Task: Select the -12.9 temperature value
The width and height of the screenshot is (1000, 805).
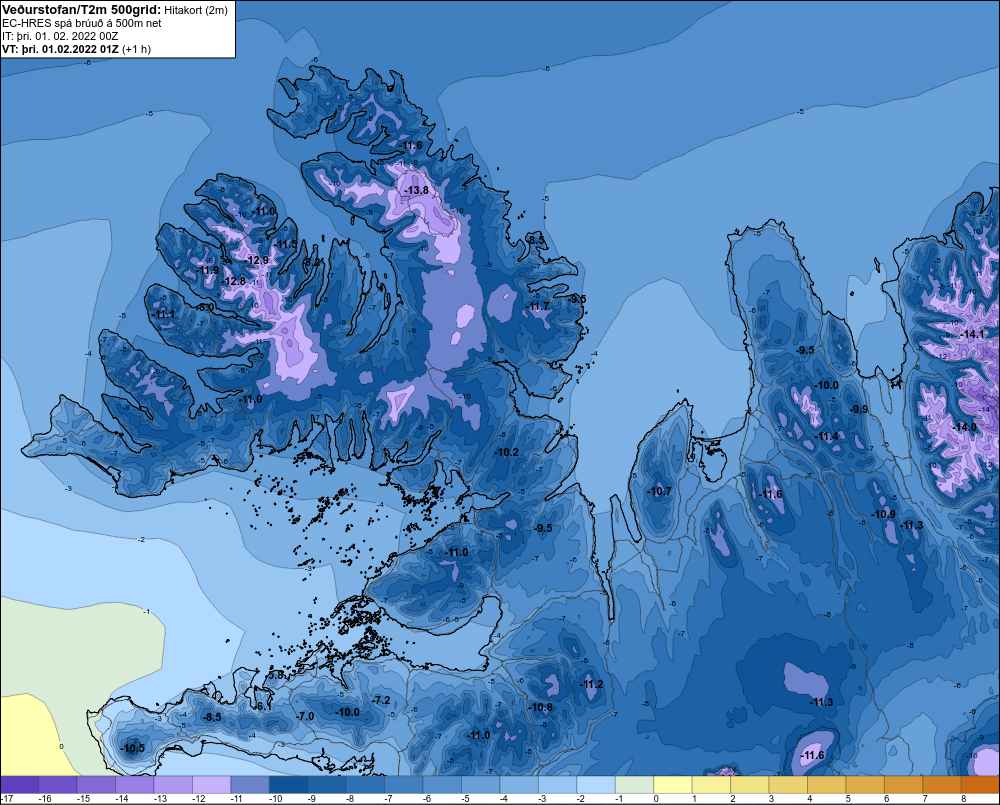Action: click(257, 260)
